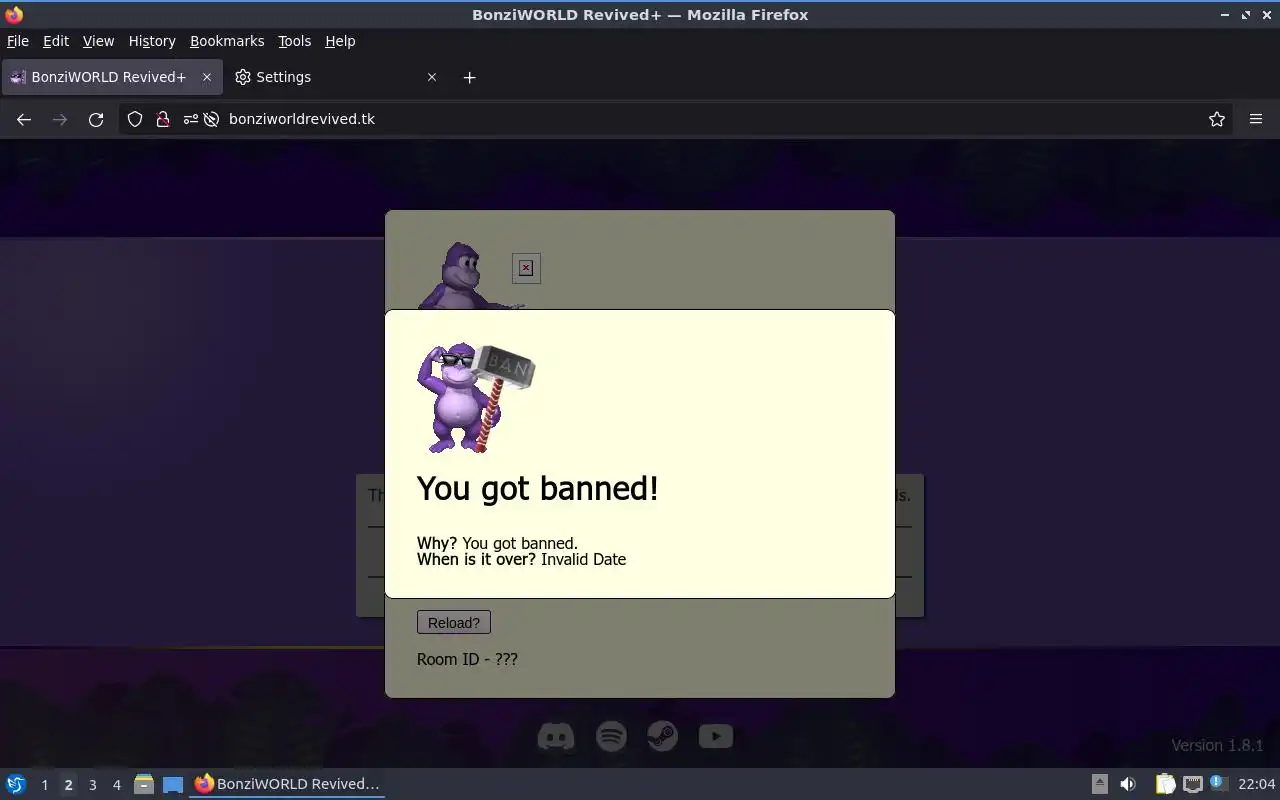Click the tracking protection shield icon
The height and width of the screenshot is (800, 1280).
tap(135, 119)
